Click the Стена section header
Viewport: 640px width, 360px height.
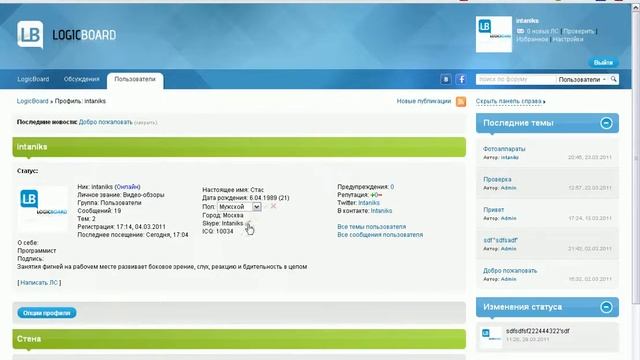[x=239, y=339]
